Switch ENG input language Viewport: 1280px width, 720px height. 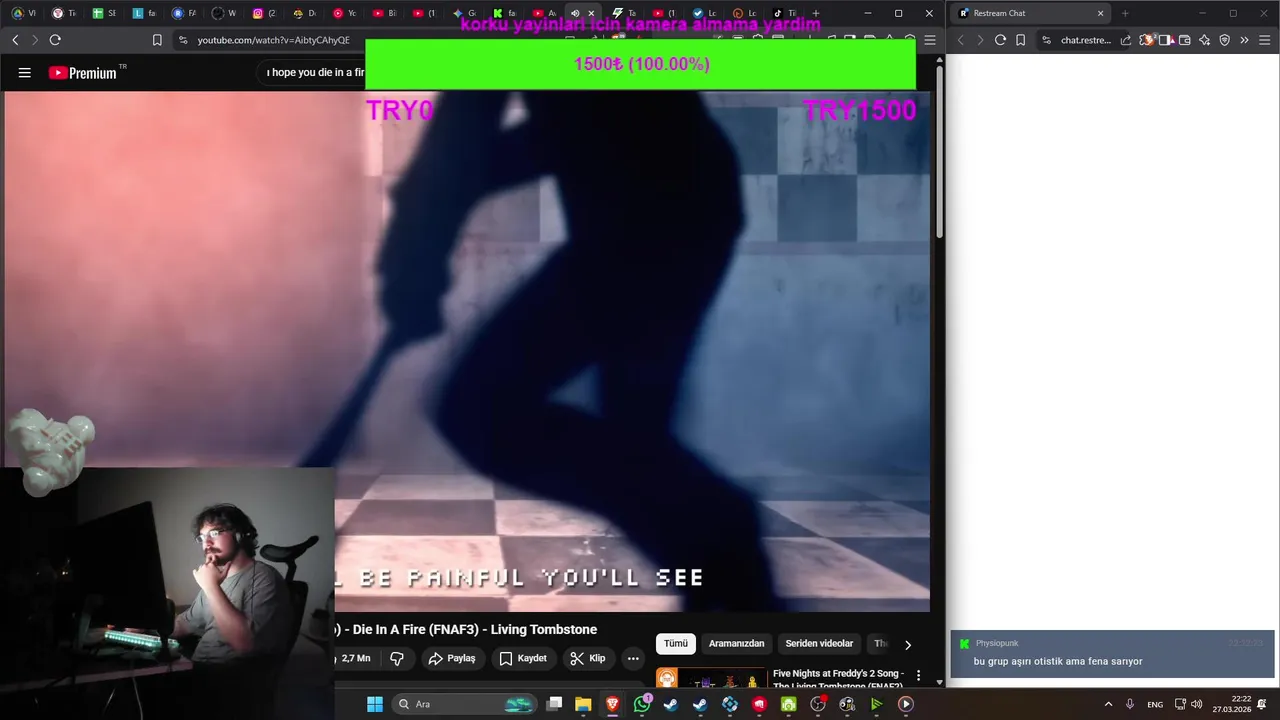click(1155, 704)
